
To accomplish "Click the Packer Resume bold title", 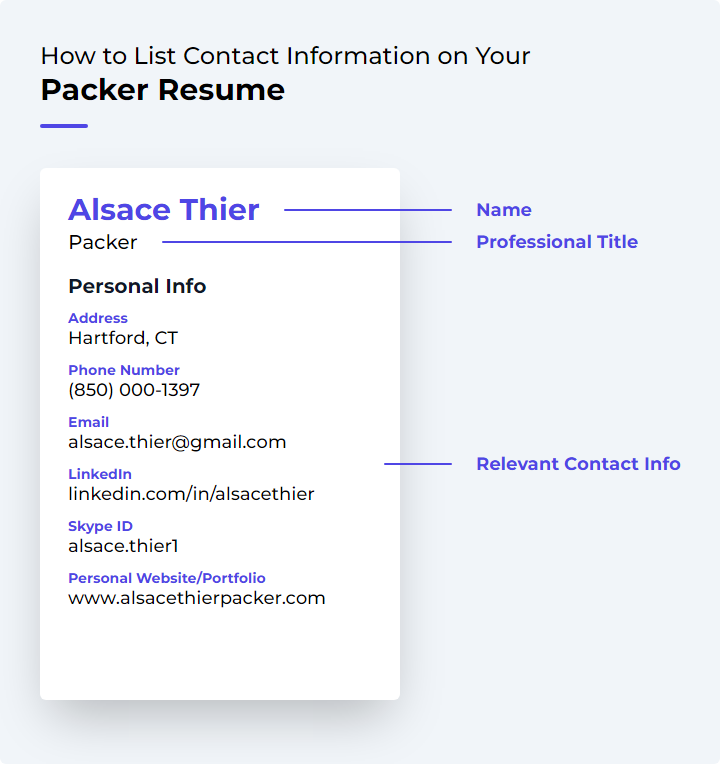I will 163,90.
